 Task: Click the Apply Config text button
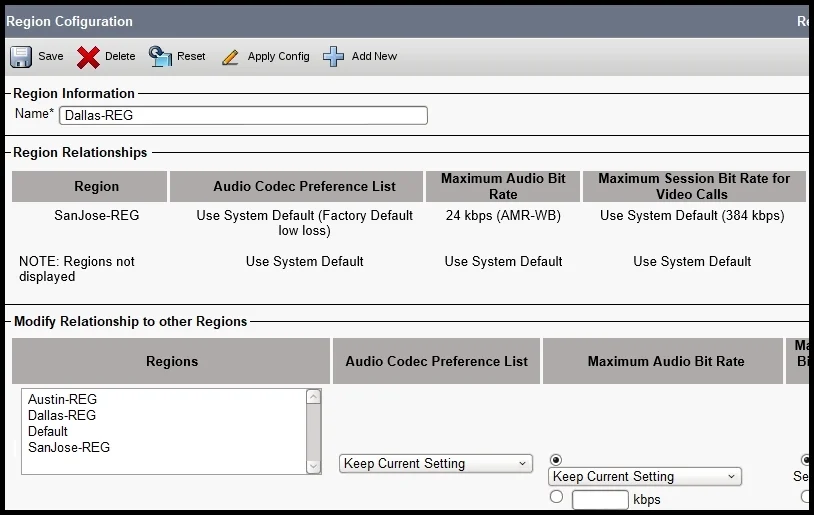(278, 56)
